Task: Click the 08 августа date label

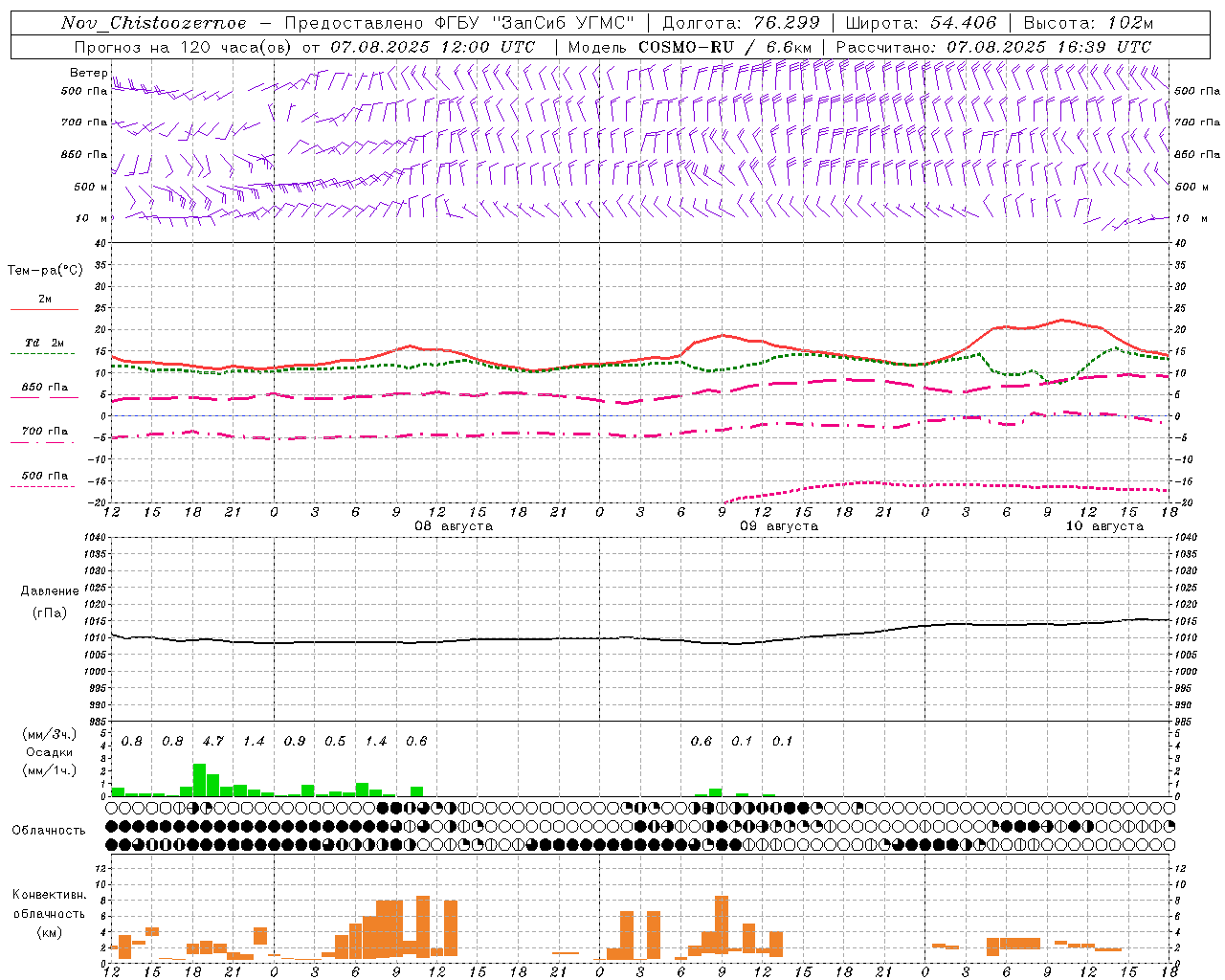Action: (x=454, y=526)
